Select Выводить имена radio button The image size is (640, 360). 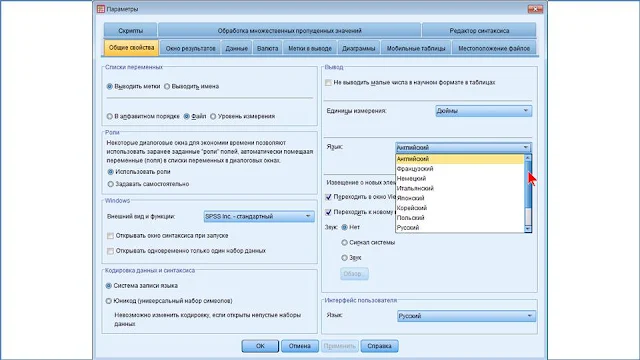(x=167, y=87)
